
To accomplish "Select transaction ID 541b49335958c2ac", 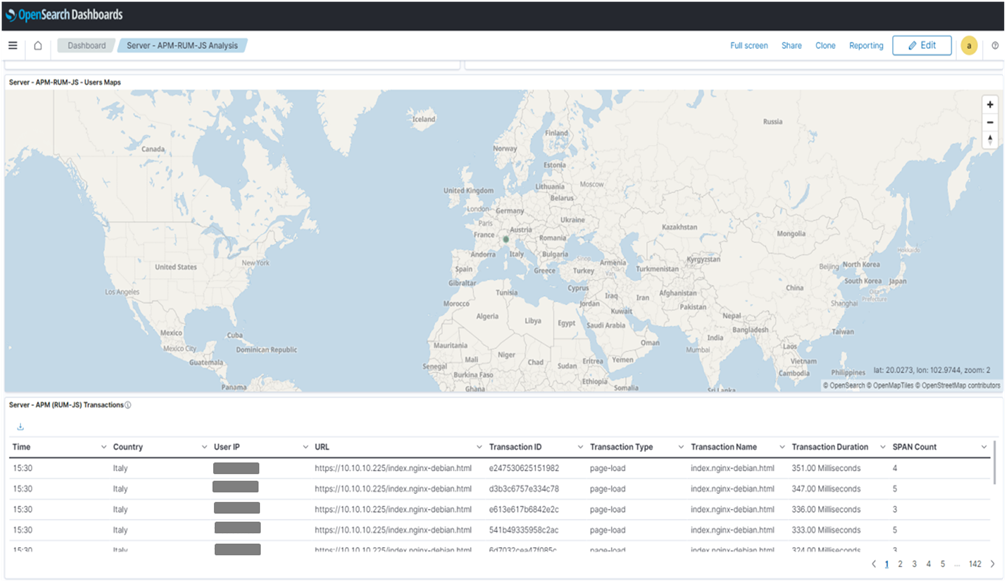I will point(524,530).
